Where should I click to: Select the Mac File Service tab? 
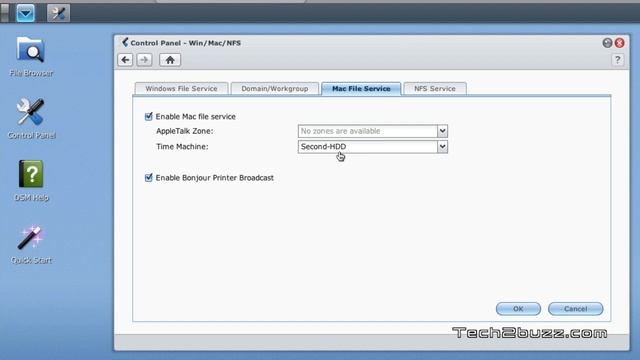coord(361,89)
